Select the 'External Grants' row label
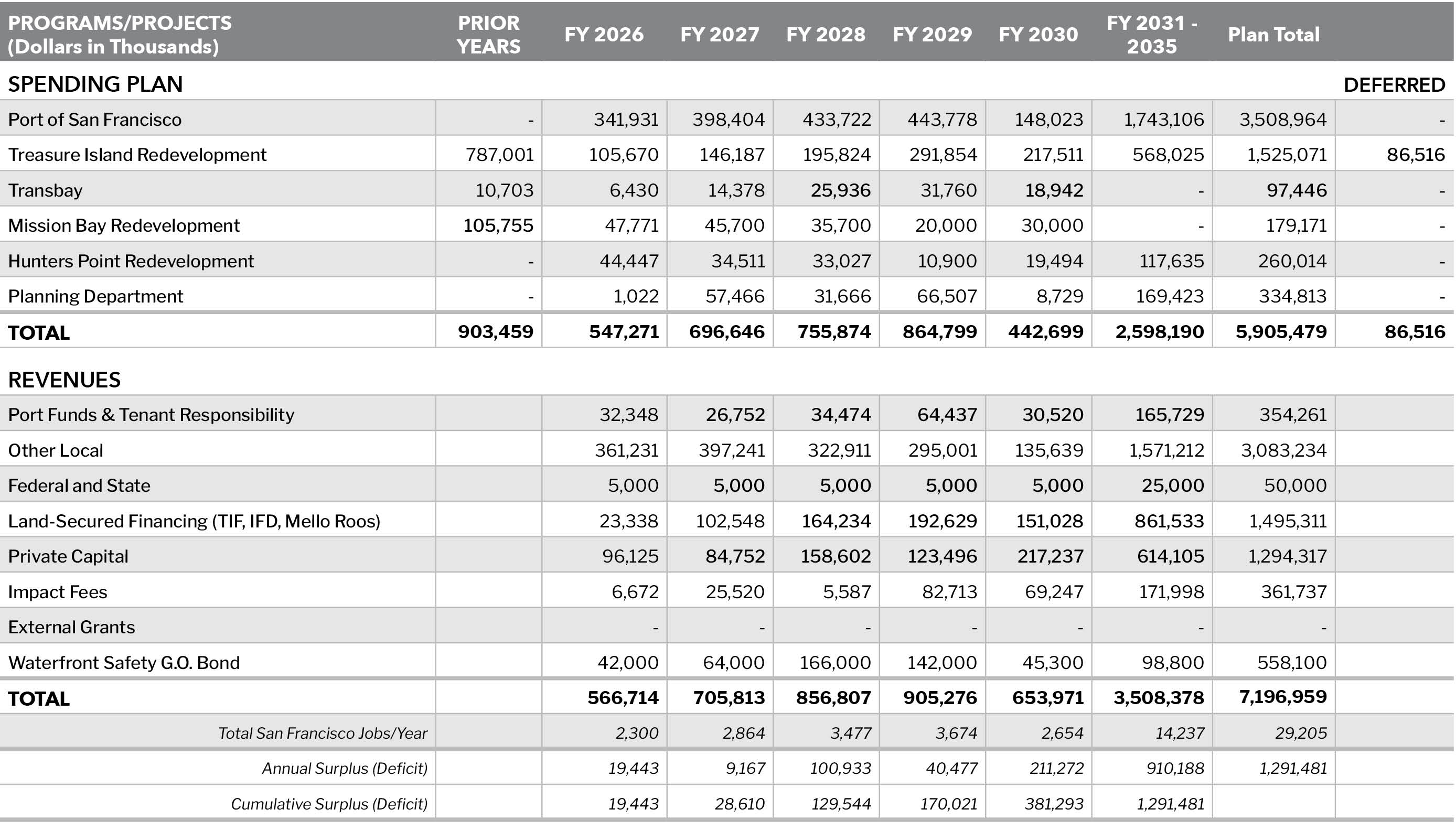This screenshot has width=1456, height=831. point(71,627)
